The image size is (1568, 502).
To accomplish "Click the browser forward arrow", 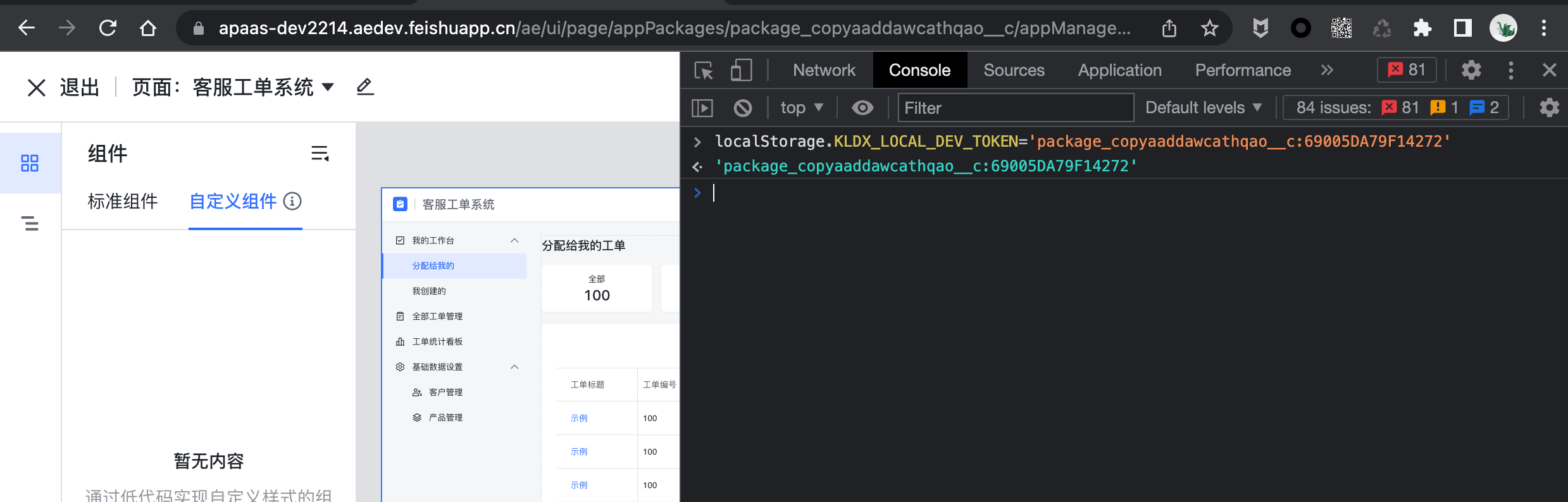I will pyautogui.click(x=67, y=28).
